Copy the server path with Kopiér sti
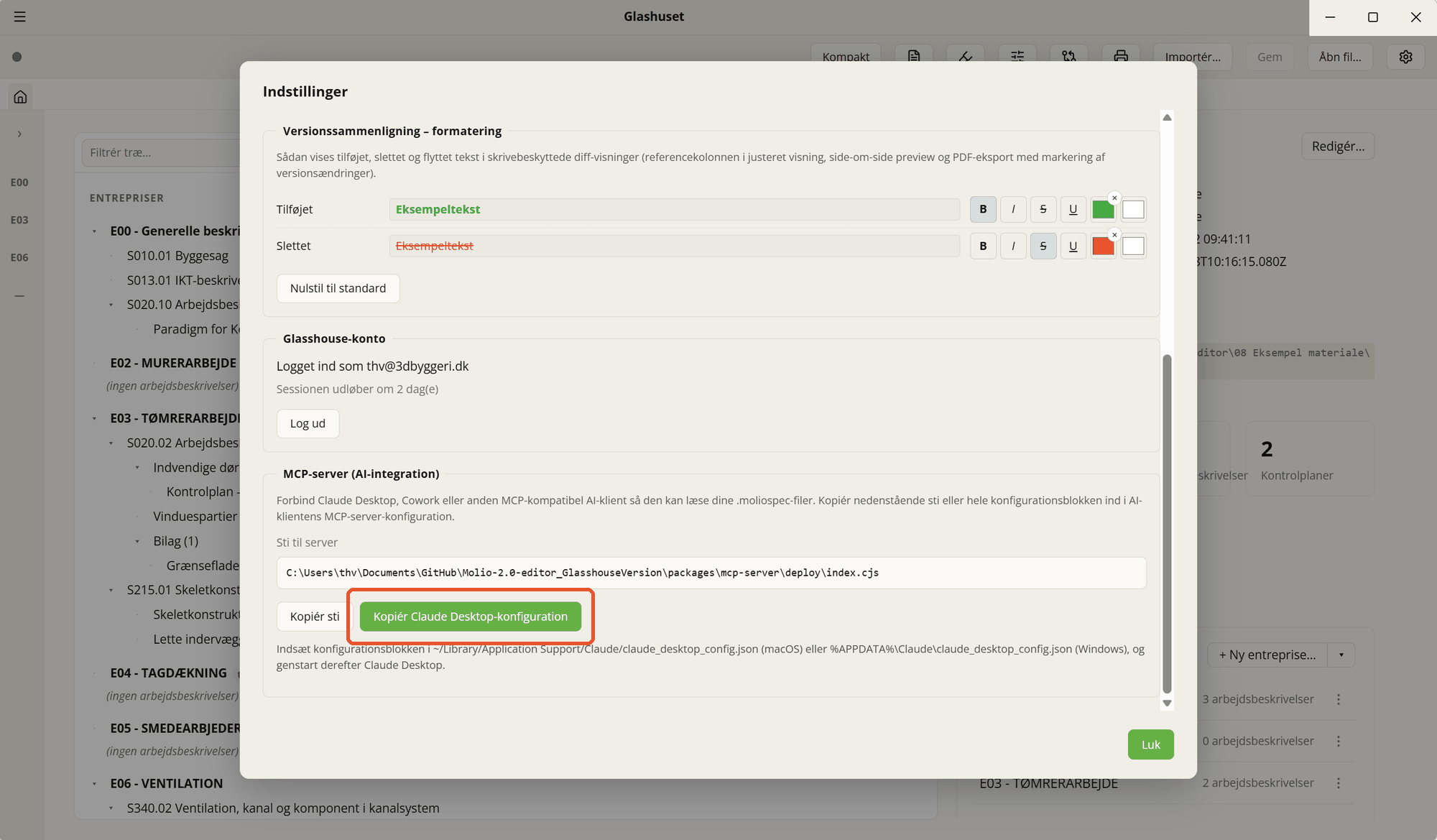This screenshot has height=840, width=1437. 315,617
